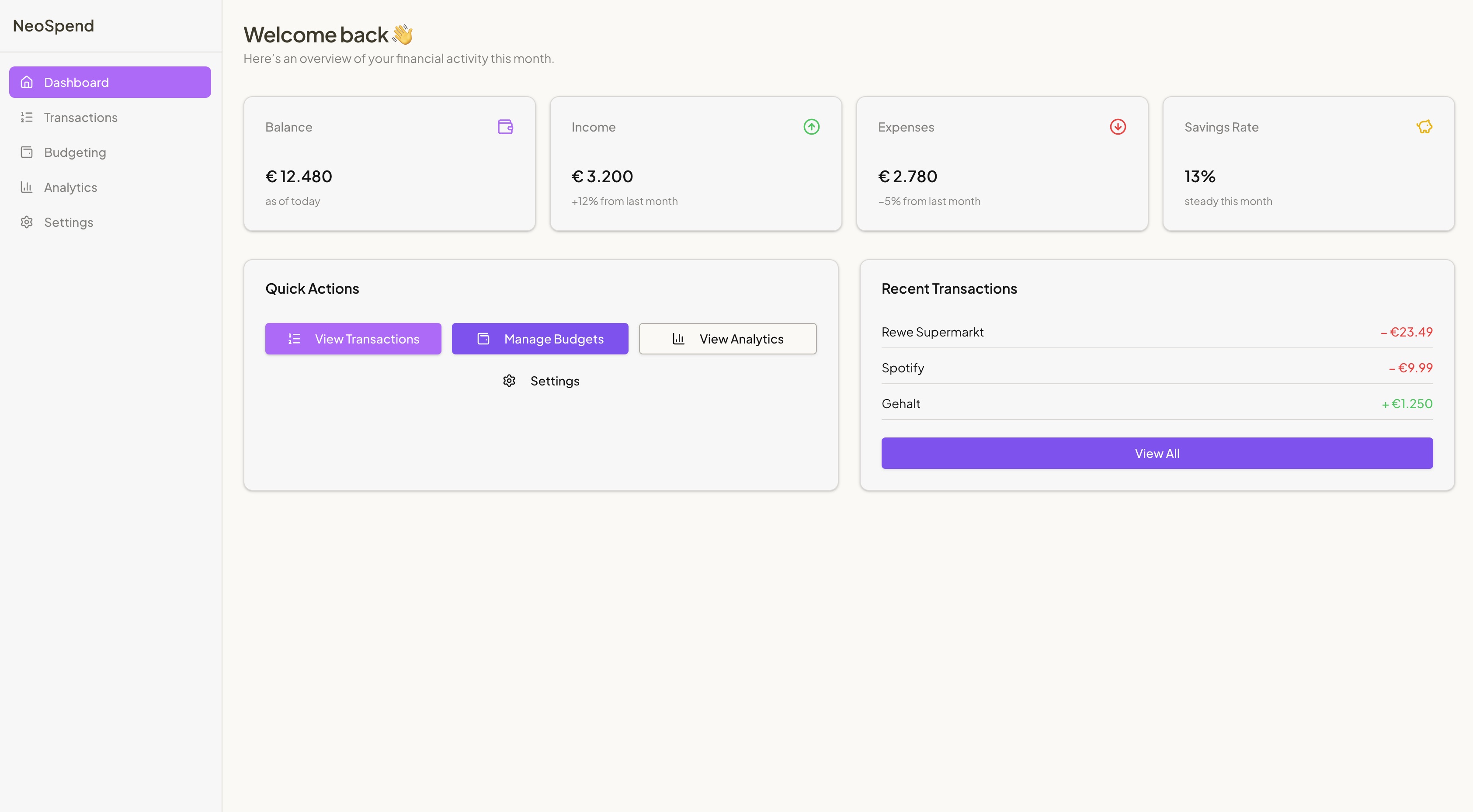Click the gear icon next to Settings quick action
This screenshot has width=1473, height=812.
(509, 380)
